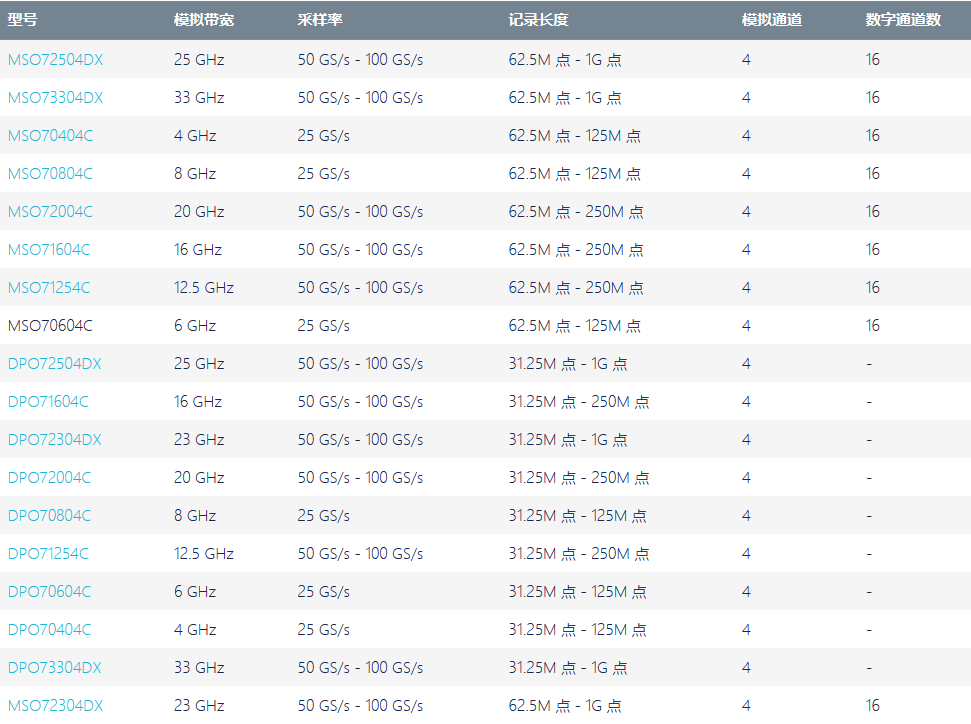Open the MSO72004C model link
971x724 pixels.
pyautogui.click(x=50, y=212)
